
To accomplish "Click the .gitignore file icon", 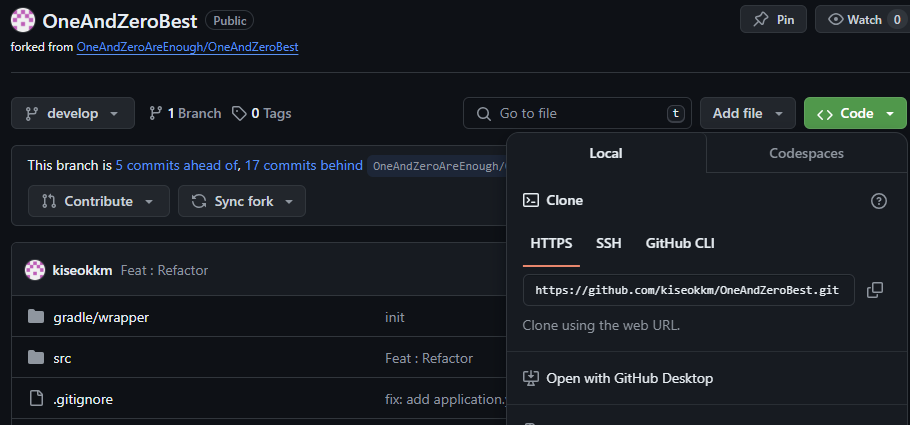I will point(36,399).
